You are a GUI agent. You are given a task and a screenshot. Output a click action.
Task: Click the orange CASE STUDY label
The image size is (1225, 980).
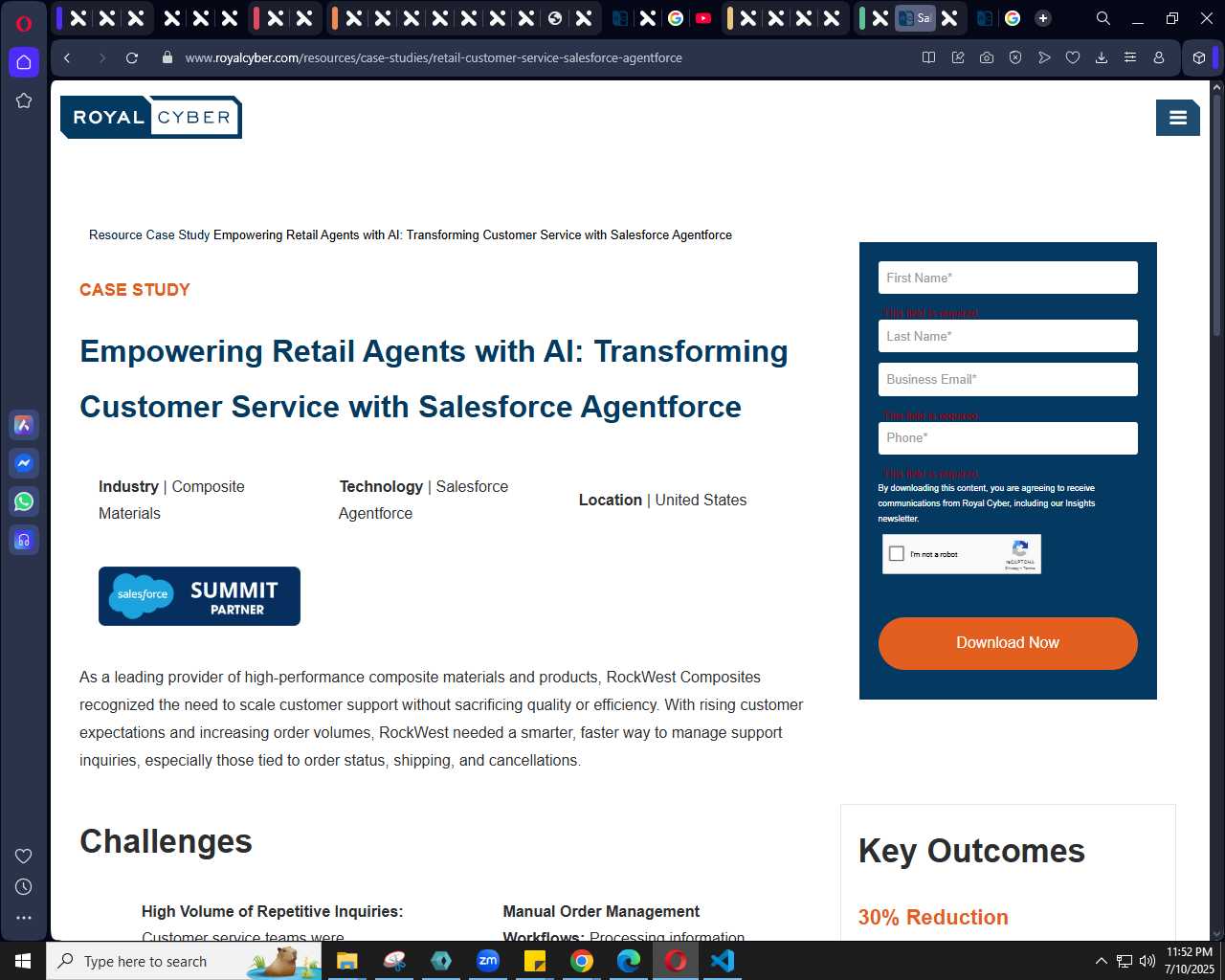pyautogui.click(x=135, y=290)
